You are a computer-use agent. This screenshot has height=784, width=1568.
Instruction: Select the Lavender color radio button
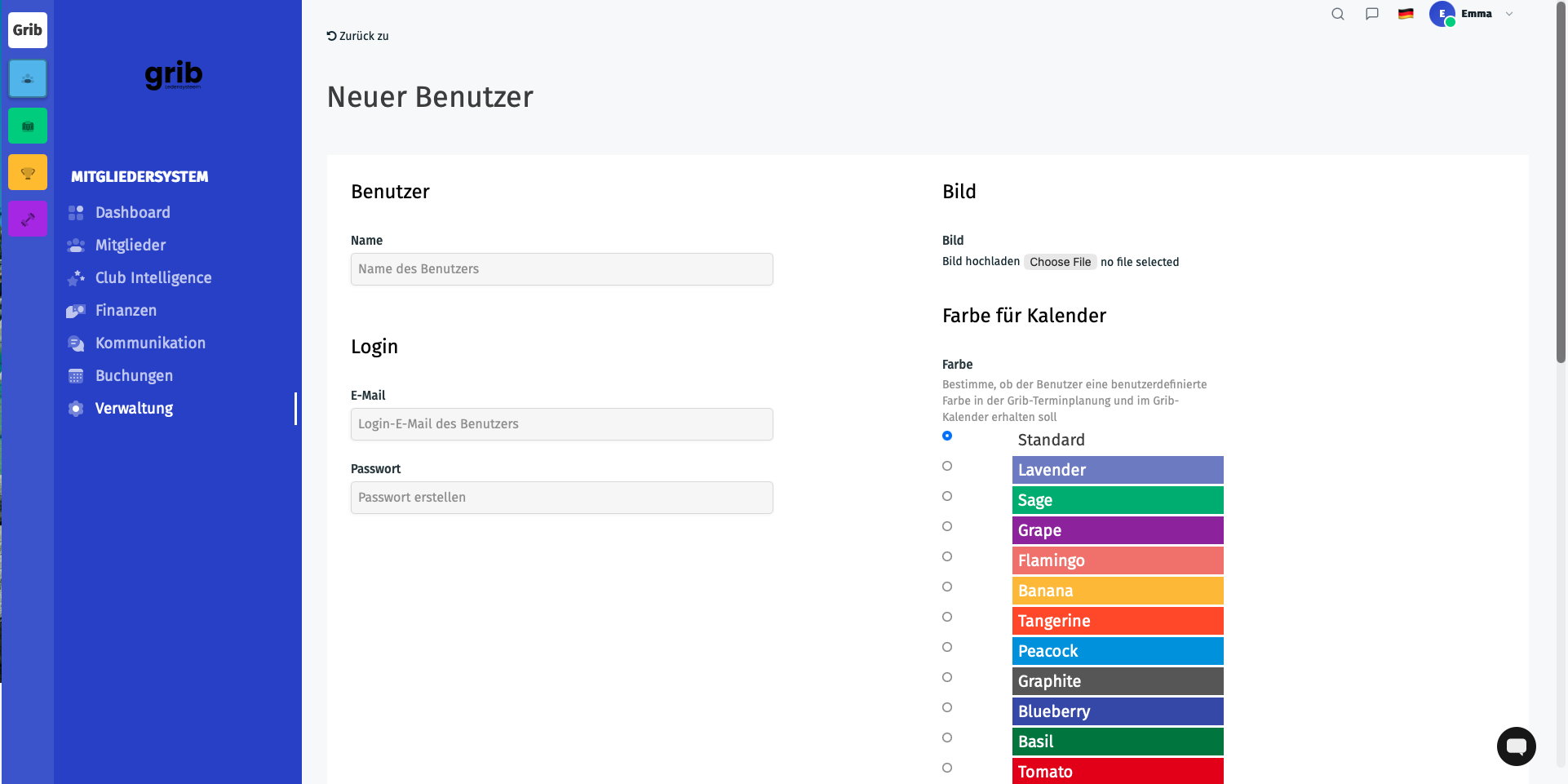point(947,466)
